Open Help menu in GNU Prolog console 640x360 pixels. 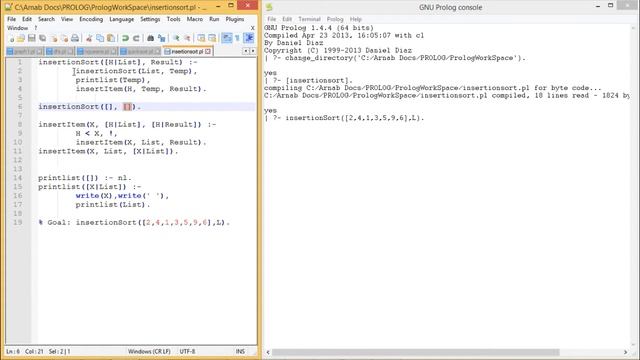click(356, 19)
